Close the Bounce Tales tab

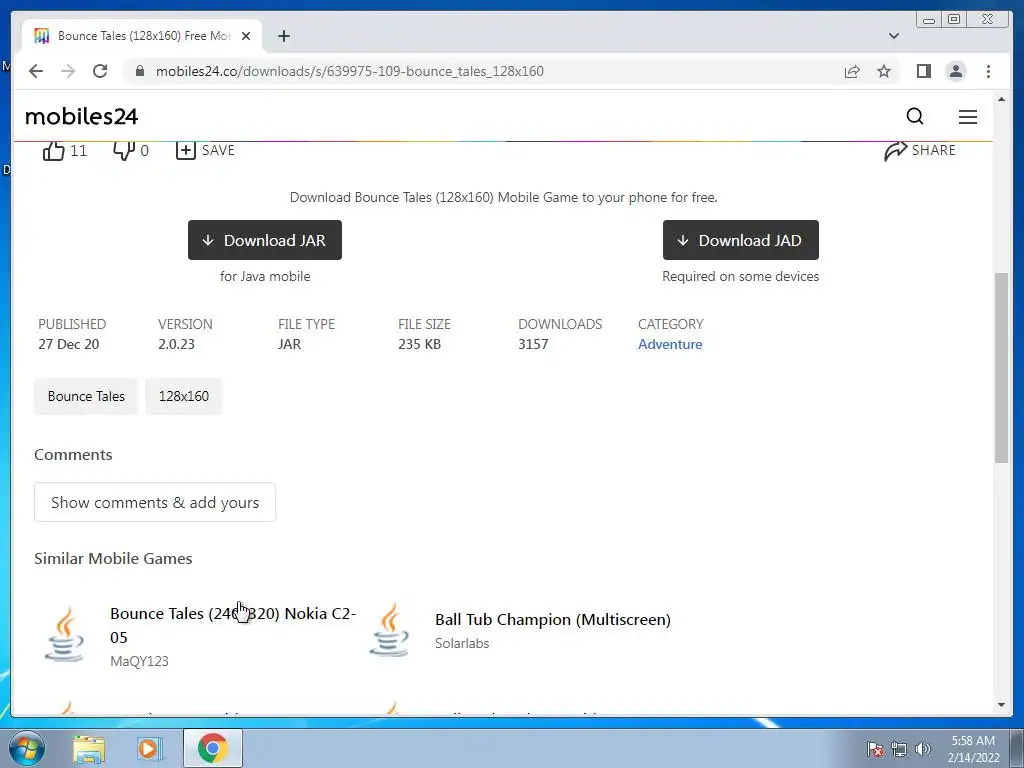[x=246, y=36]
